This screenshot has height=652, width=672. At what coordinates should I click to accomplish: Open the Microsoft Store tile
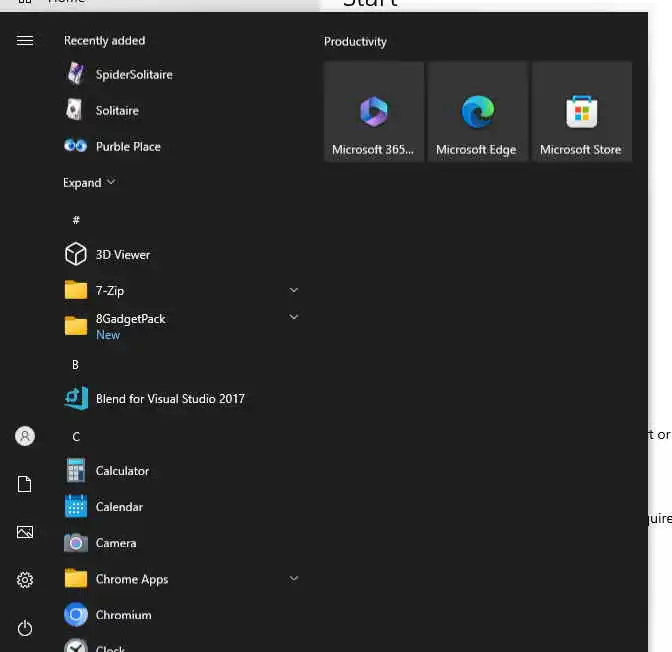pos(582,111)
